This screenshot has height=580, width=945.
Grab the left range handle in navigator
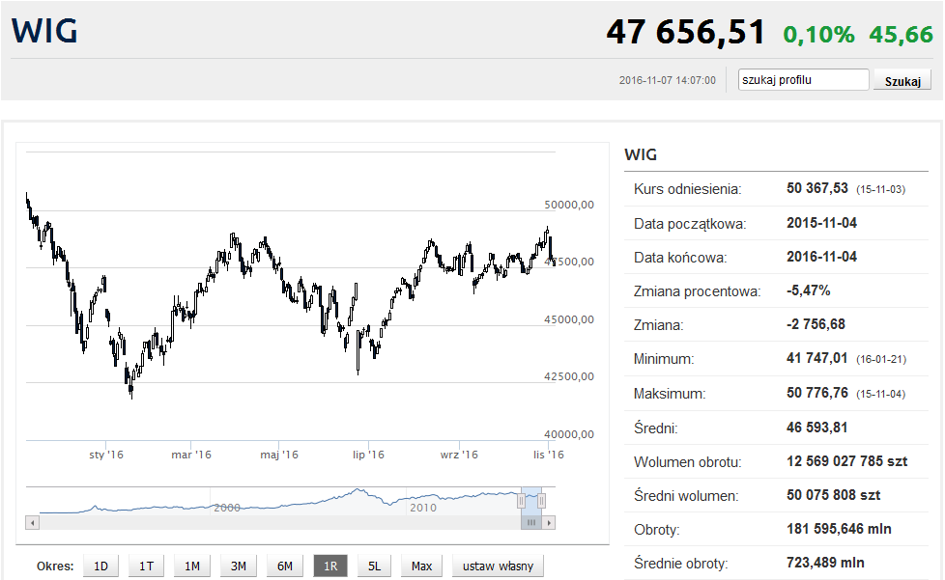(520, 500)
